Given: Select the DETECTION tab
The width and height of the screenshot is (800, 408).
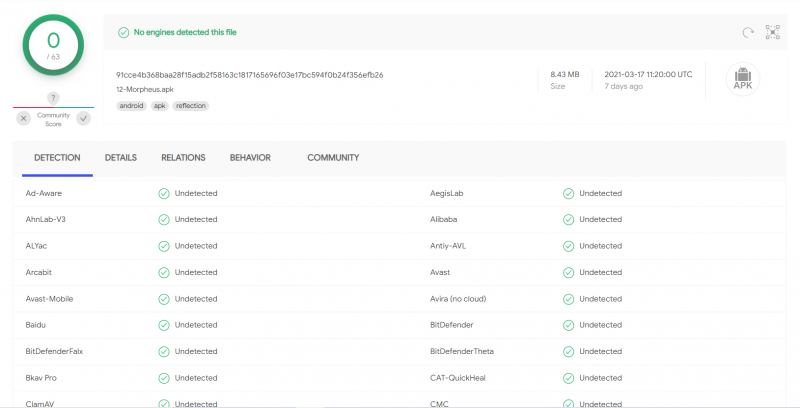Looking at the screenshot, I should [57, 158].
